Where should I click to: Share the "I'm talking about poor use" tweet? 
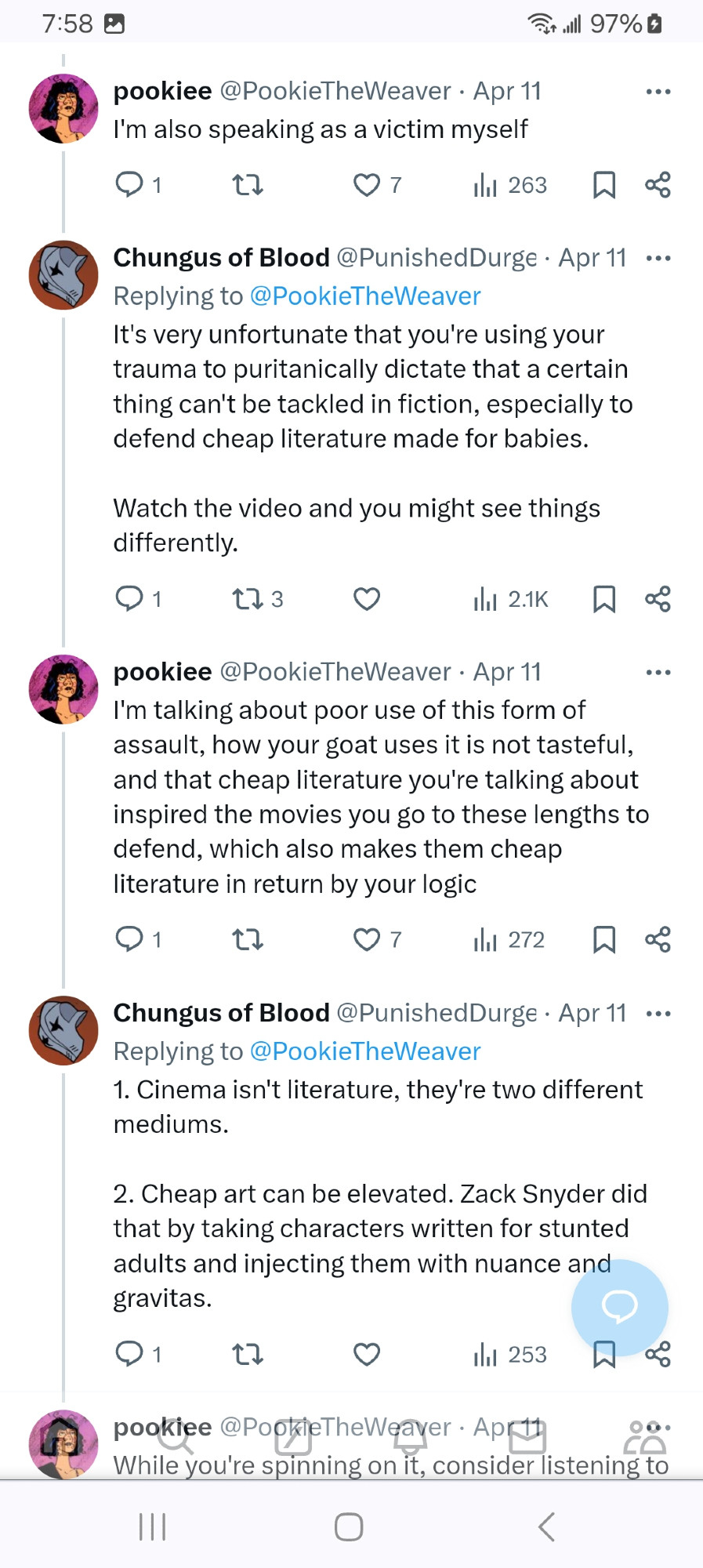pyautogui.click(x=658, y=939)
